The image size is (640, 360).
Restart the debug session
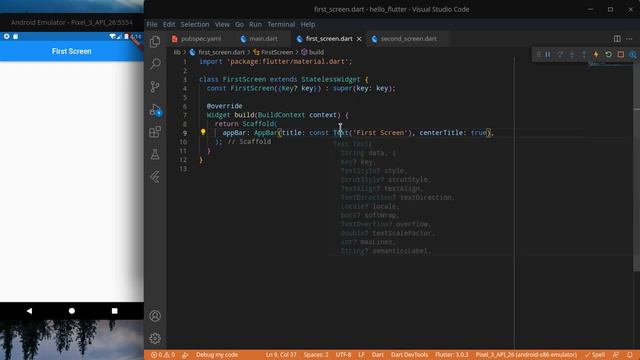(x=609, y=54)
